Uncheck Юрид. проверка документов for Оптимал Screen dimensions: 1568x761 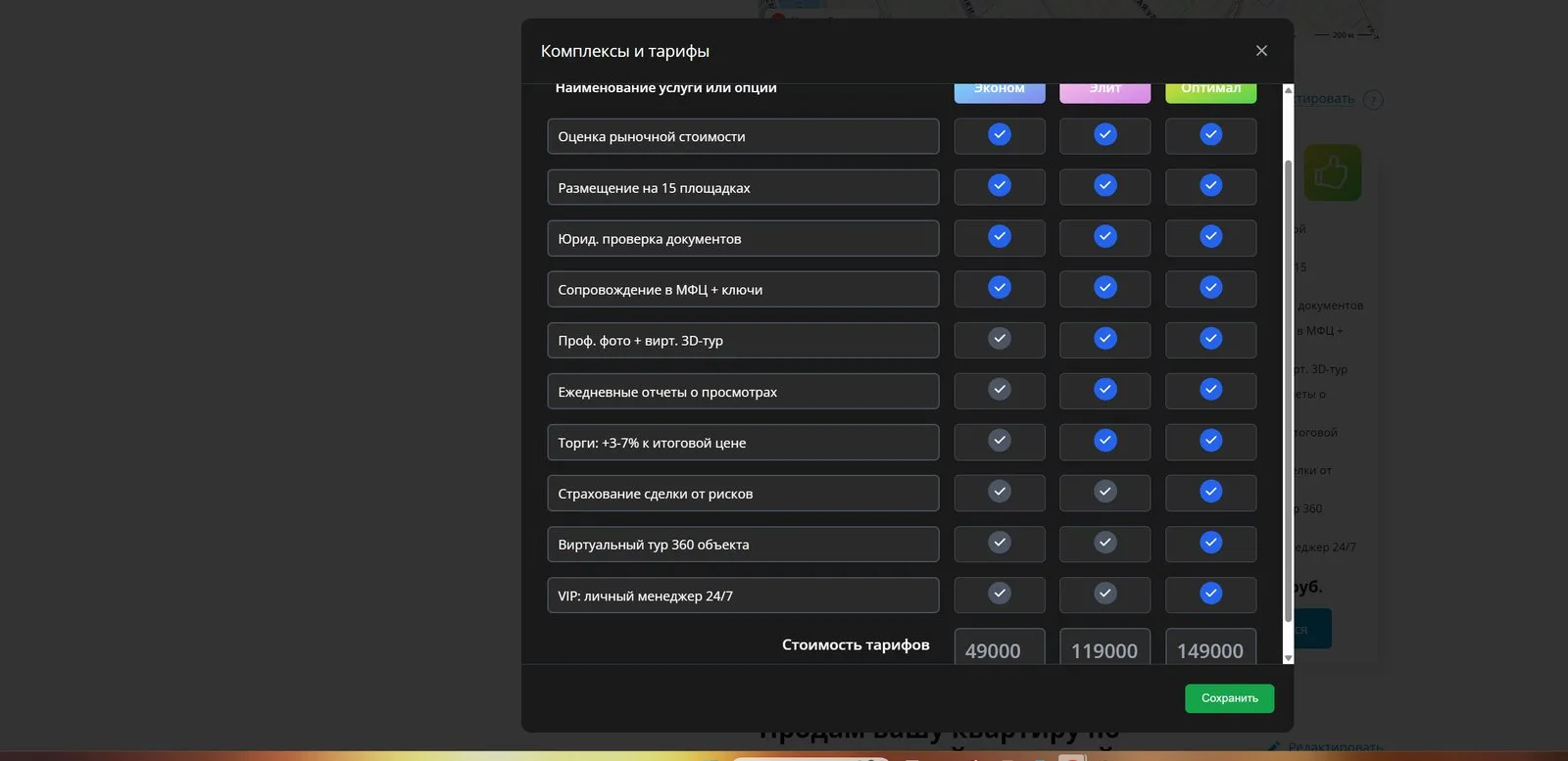click(x=1211, y=236)
